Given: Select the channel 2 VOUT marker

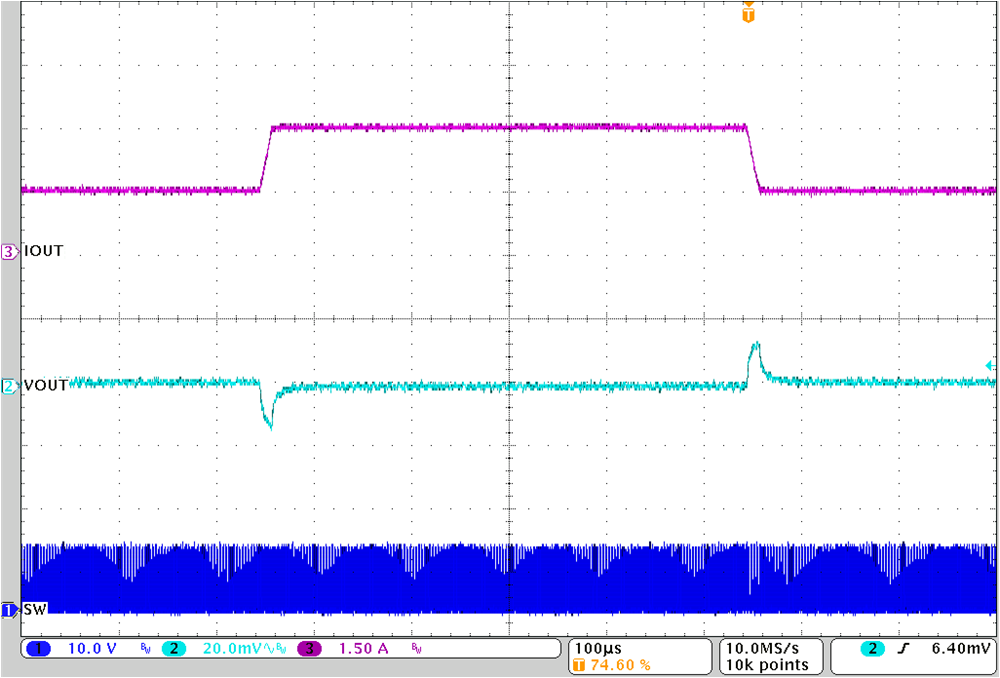Looking at the screenshot, I should (x=7, y=384).
